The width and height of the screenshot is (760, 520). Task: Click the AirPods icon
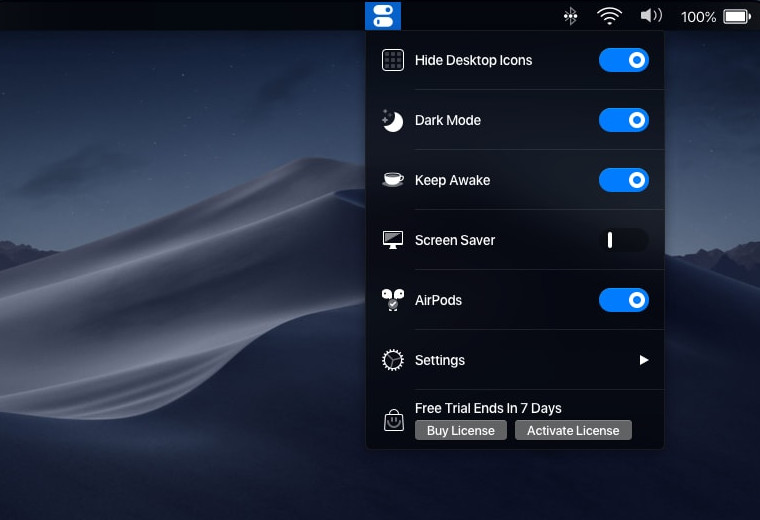(393, 300)
